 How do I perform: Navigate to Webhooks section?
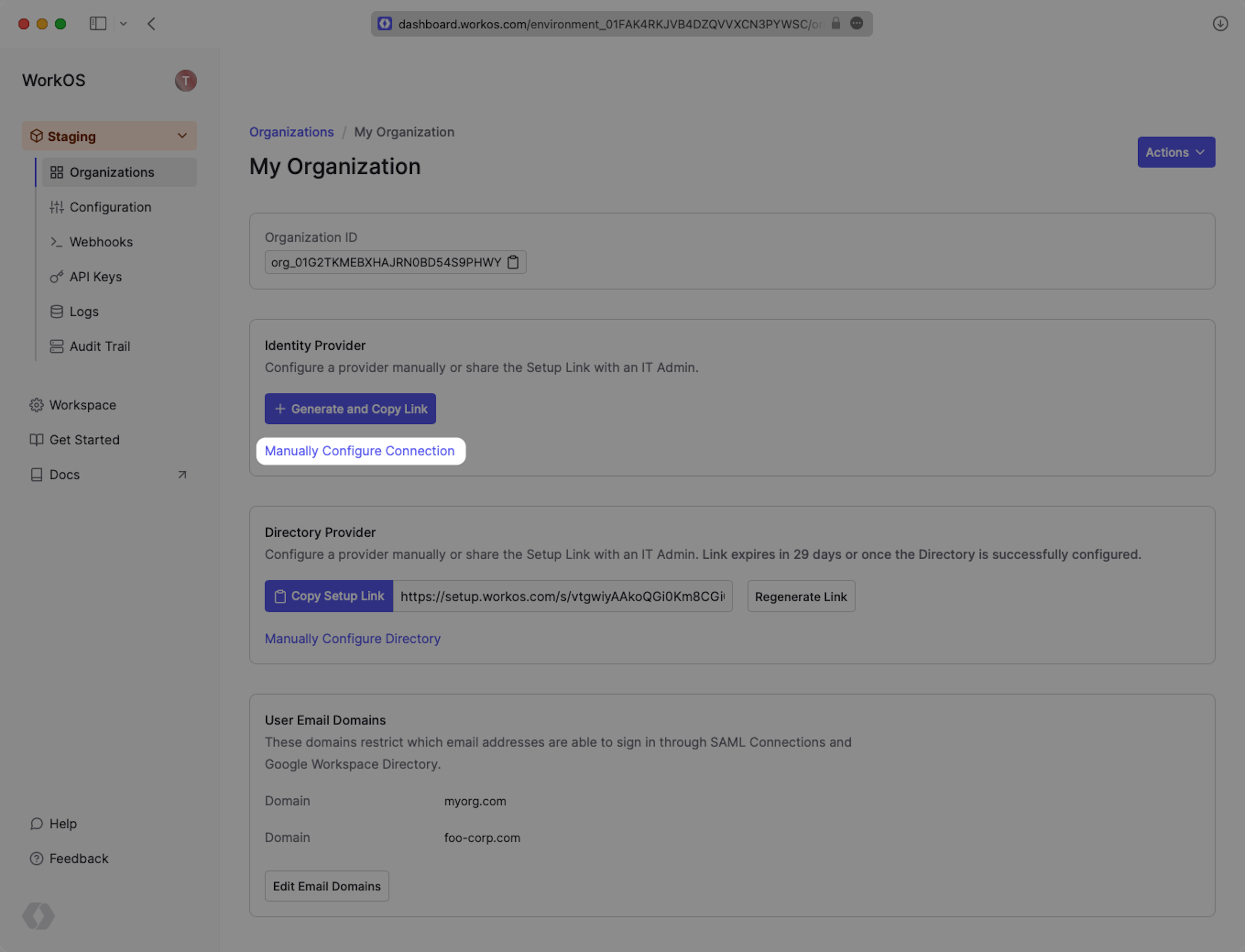[x=101, y=242]
